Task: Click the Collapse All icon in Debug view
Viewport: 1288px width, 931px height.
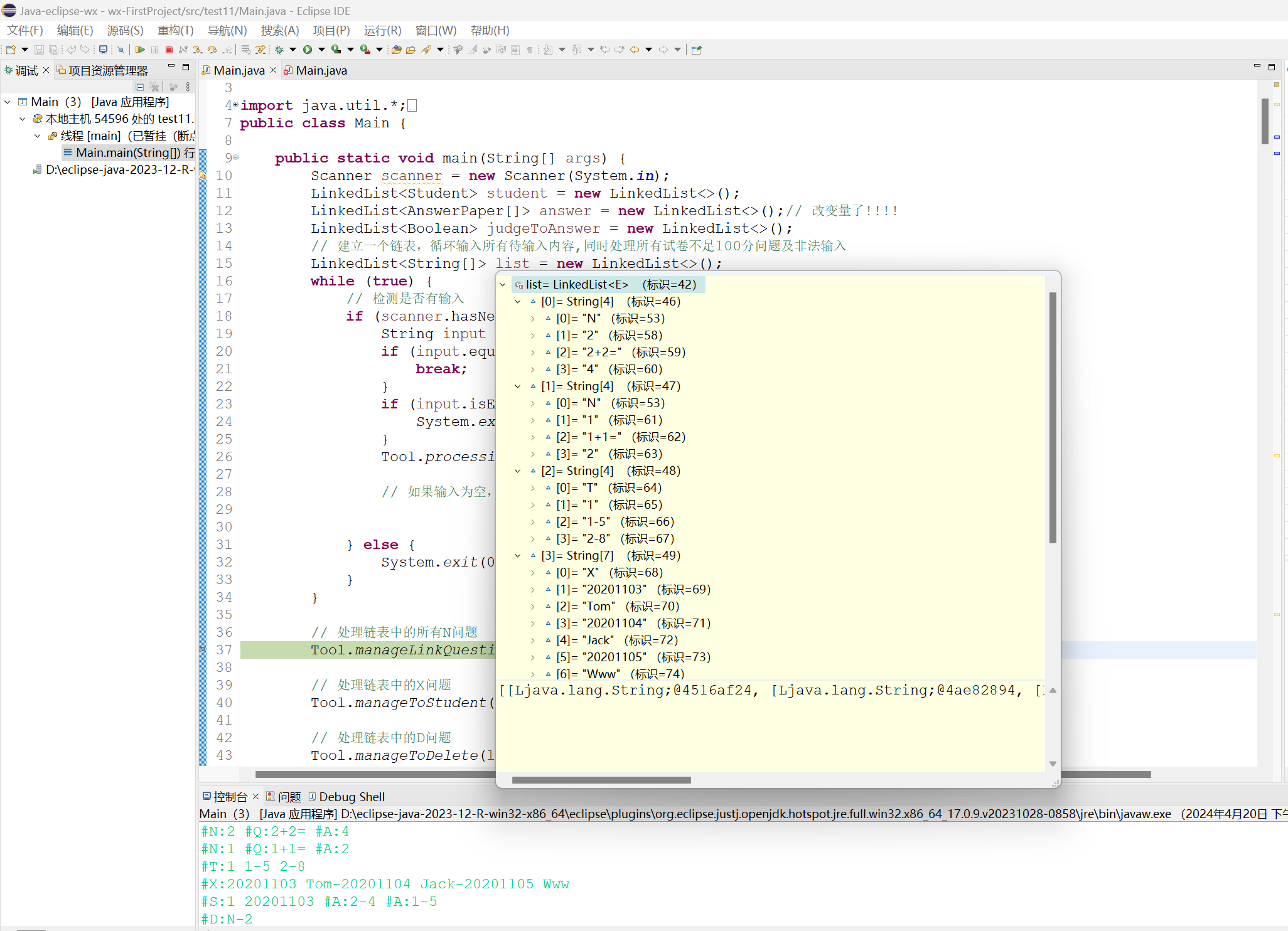Action: [139, 87]
